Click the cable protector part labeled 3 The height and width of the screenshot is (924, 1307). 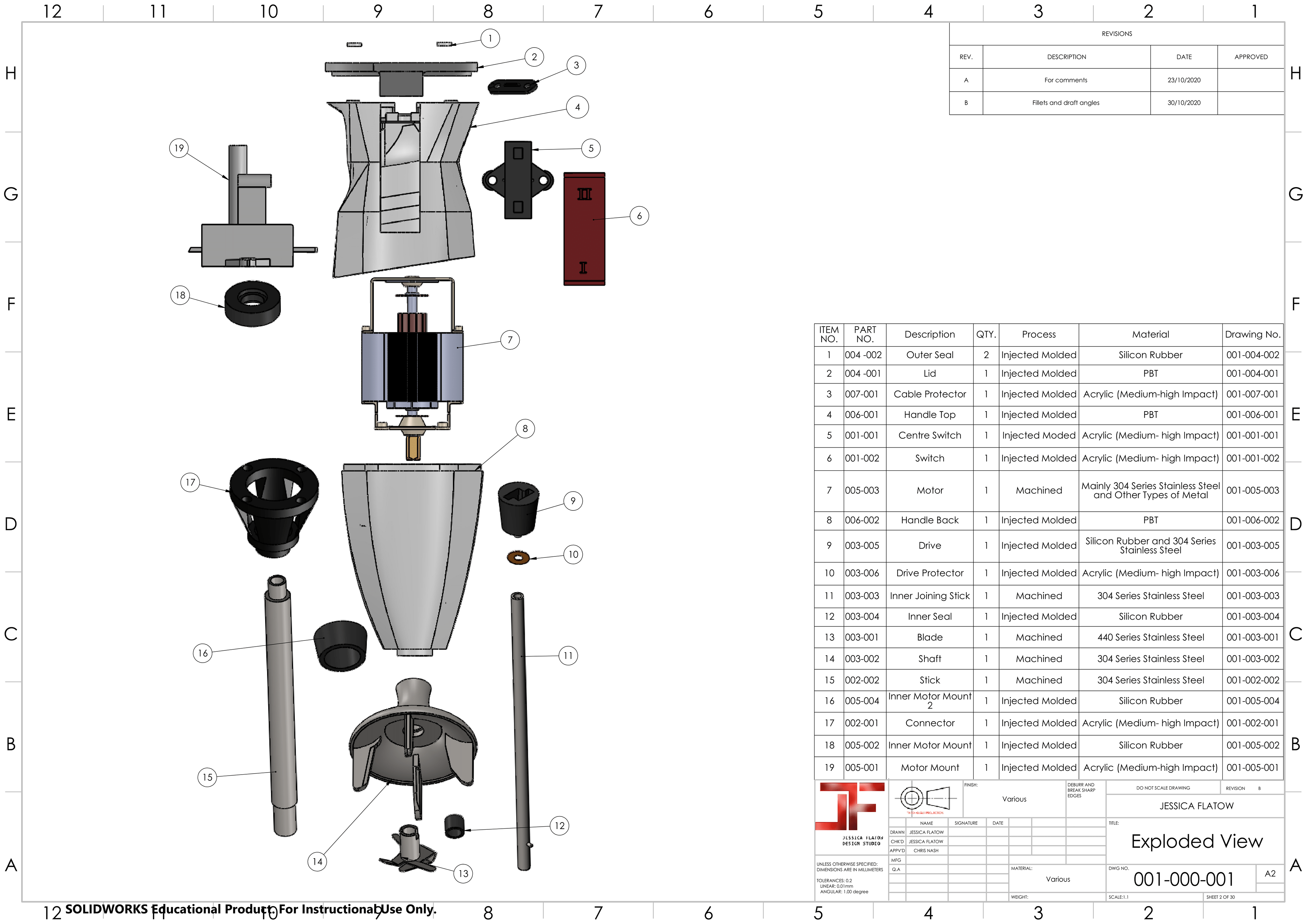tap(512, 86)
